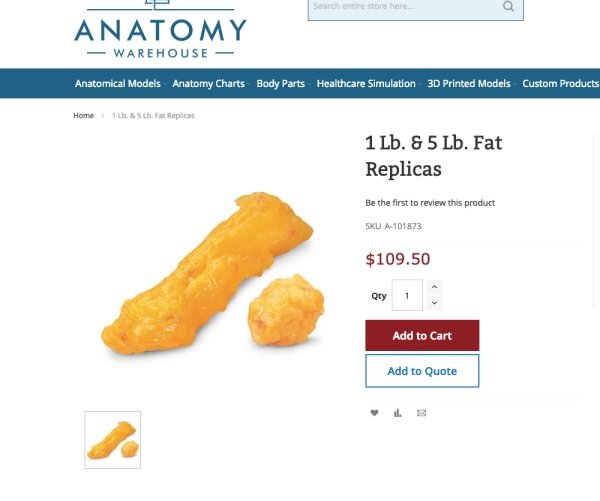Increase quantity with the up arrow
This screenshot has height=501, width=600.
coord(434,287)
